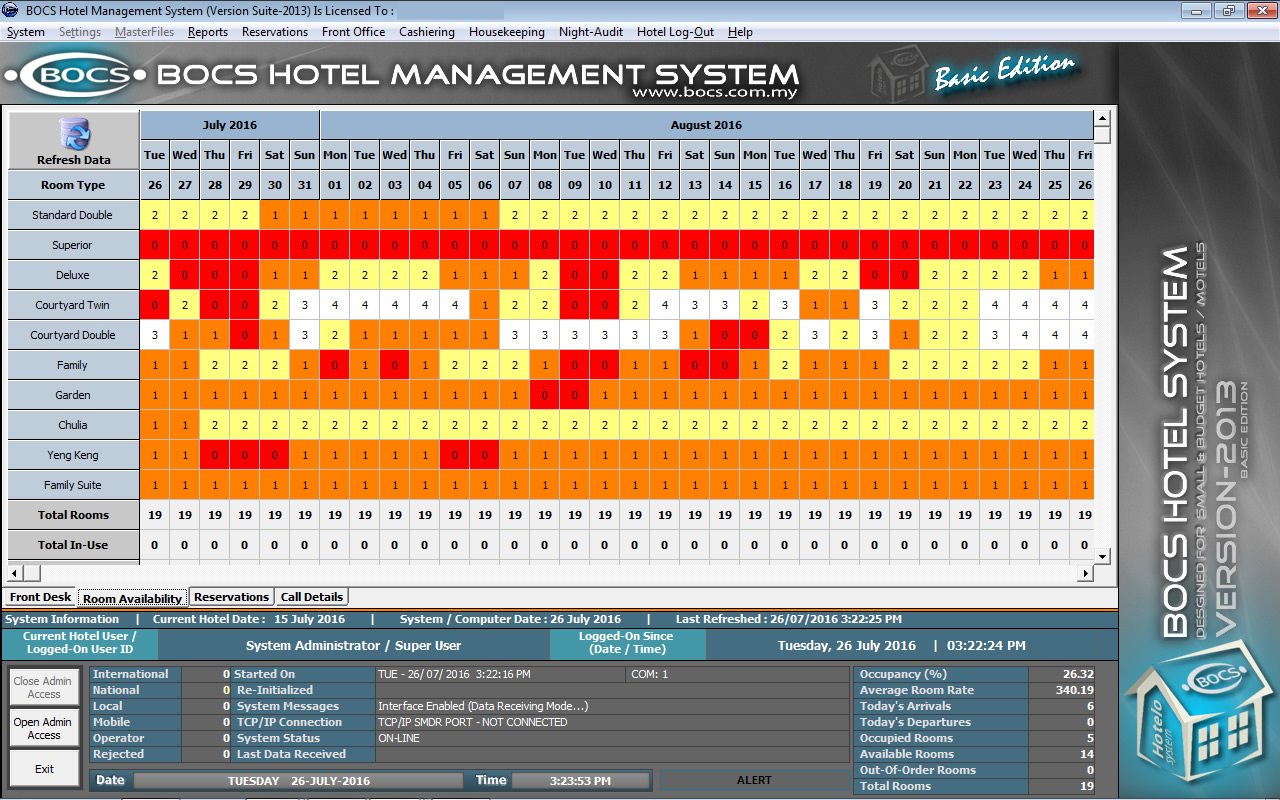Viewport: 1280px width, 800px height.
Task: Select the Yeng Keng row header
Action: [72, 455]
